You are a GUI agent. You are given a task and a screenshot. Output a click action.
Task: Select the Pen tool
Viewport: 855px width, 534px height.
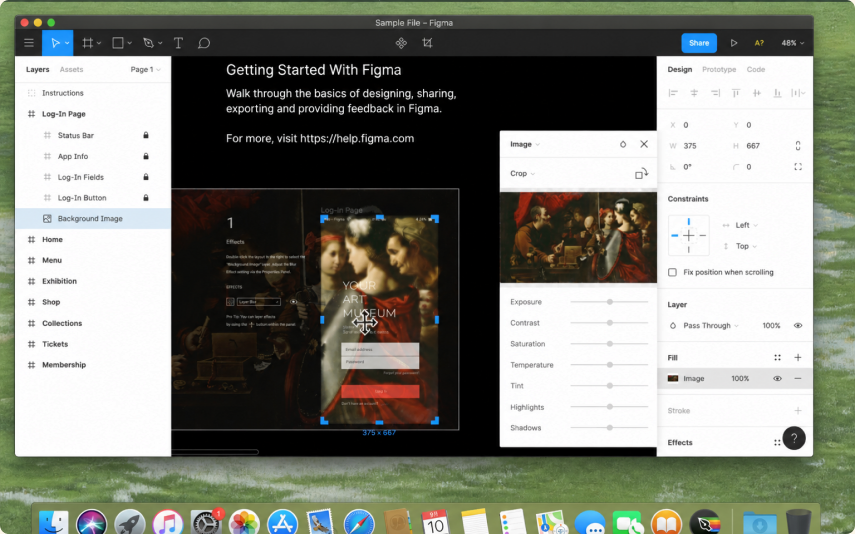148,43
